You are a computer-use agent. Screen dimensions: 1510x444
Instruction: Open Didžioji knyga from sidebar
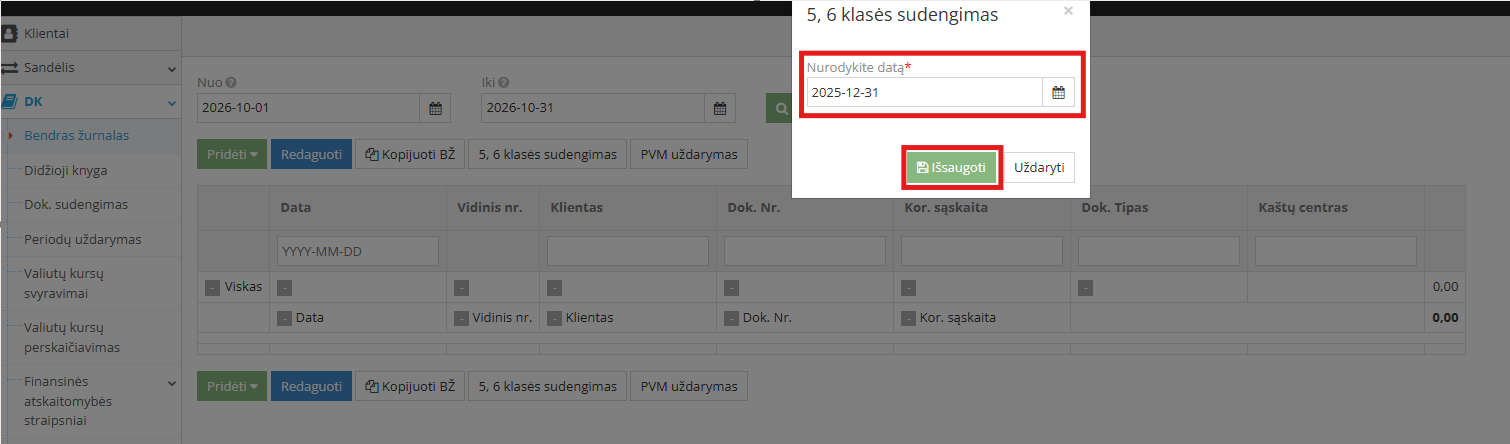(x=66, y=170)
